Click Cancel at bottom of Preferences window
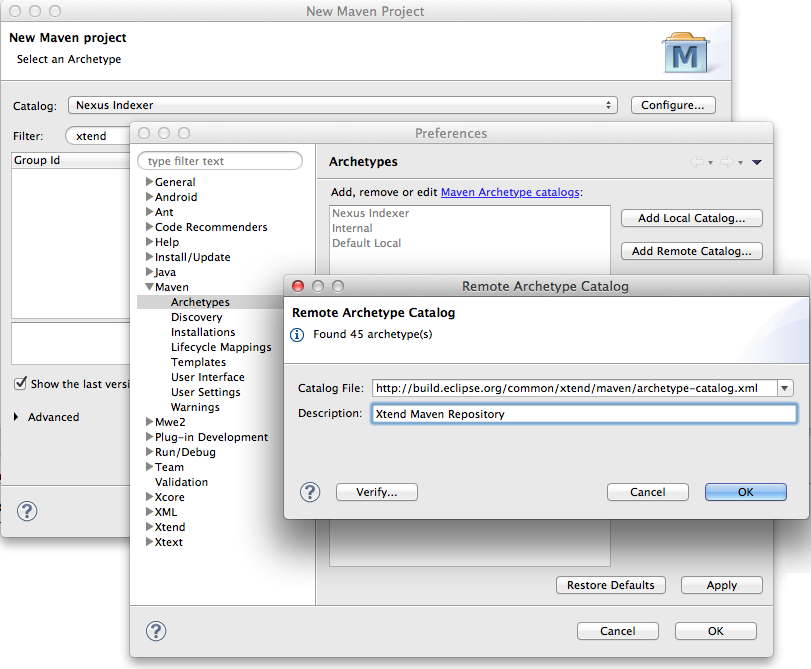Screen dimensions: 811x669 click(x=618, y=631)
